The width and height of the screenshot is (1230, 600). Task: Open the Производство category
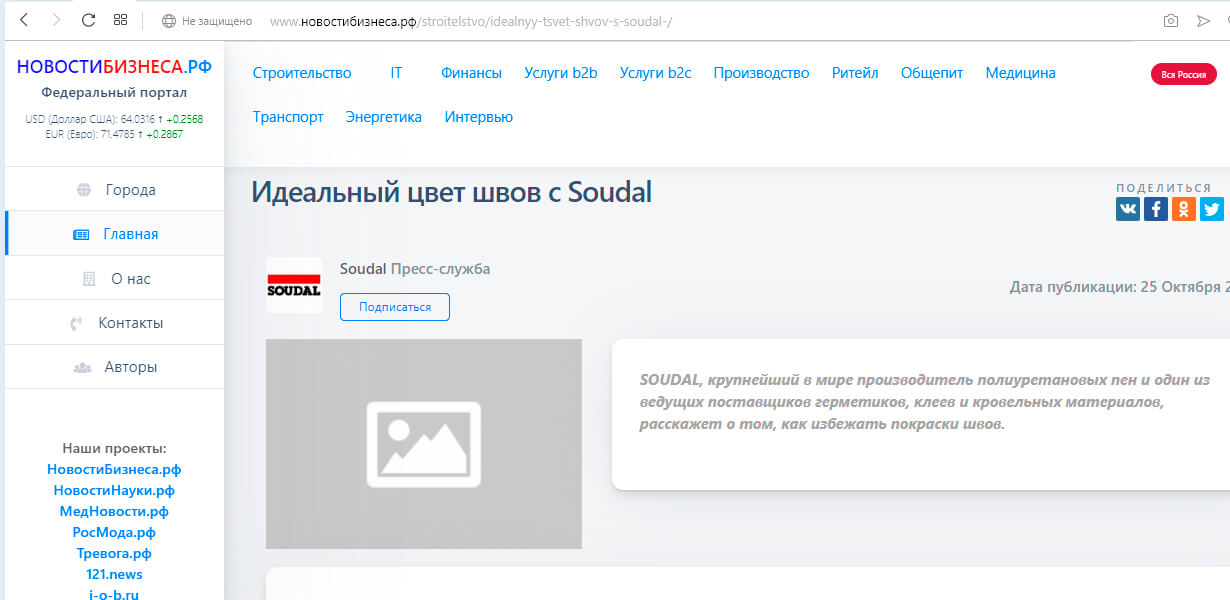pyautogui.click(x=761, y=73)
